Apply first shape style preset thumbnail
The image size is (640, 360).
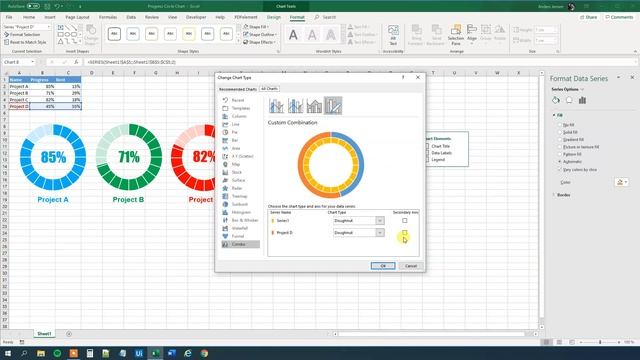[114, 34]
